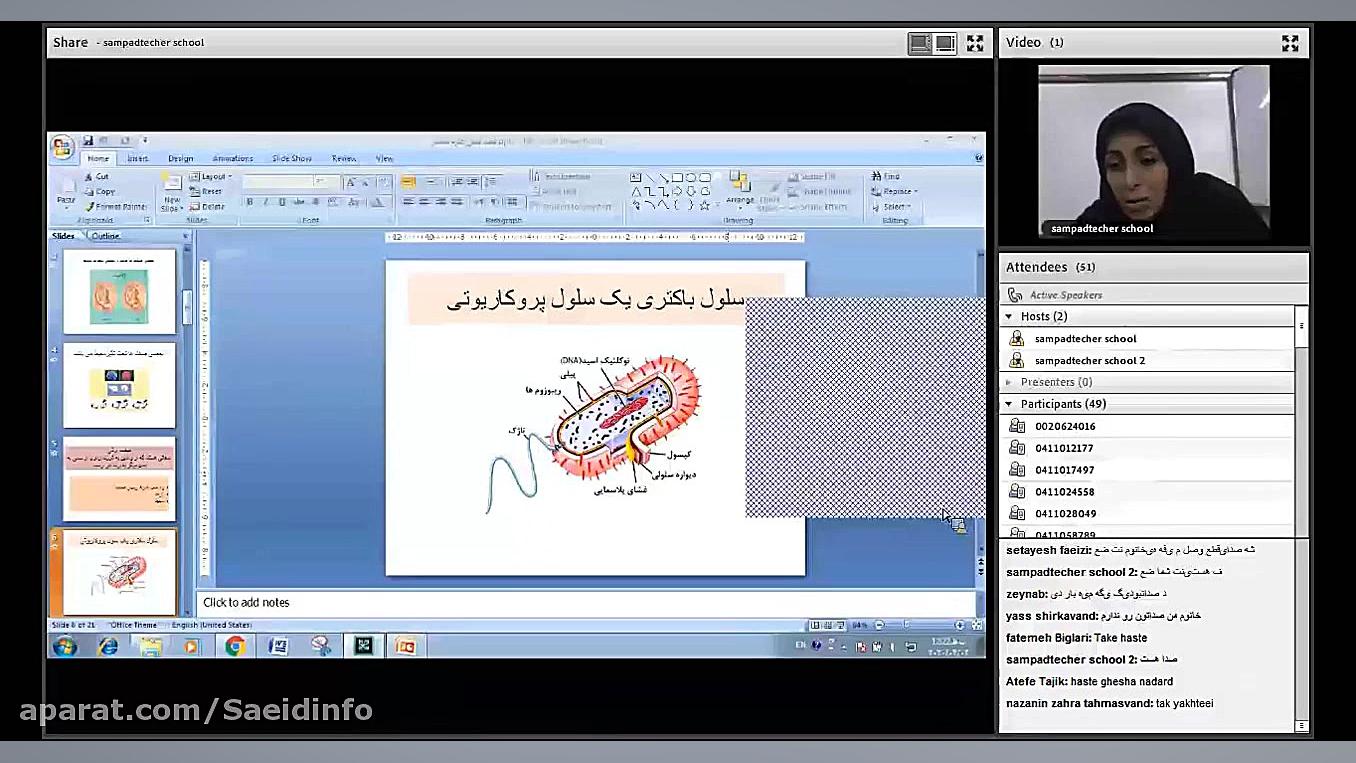Select the Slides pane tab
Viewport: 1356px width, 763px height.
click(x=64, y=236)
